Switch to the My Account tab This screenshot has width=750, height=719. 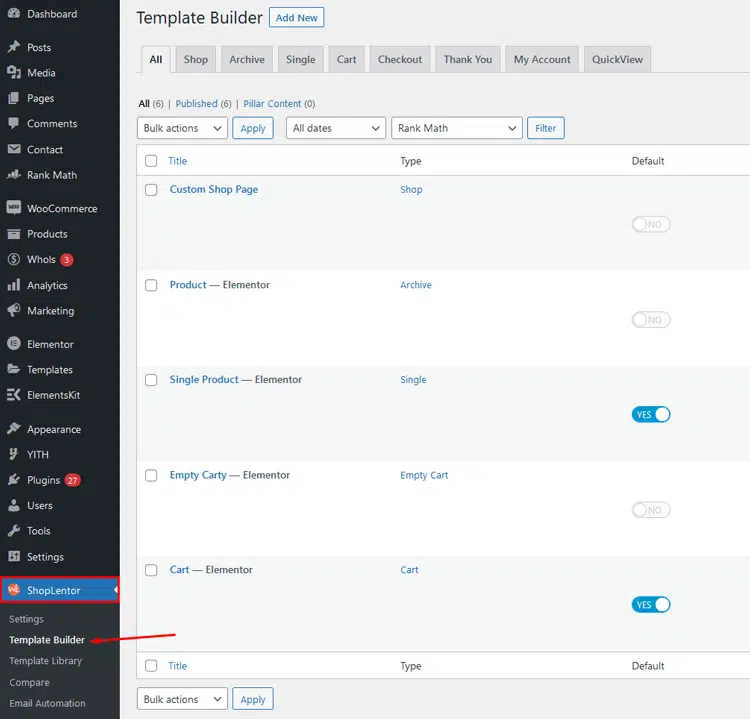(x=542, y=59)
